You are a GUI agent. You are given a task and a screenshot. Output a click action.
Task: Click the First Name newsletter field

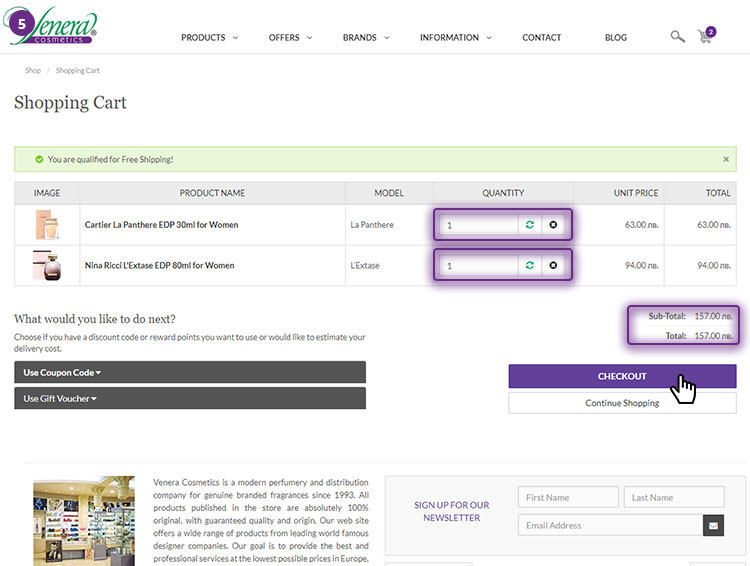pos(568,497)
